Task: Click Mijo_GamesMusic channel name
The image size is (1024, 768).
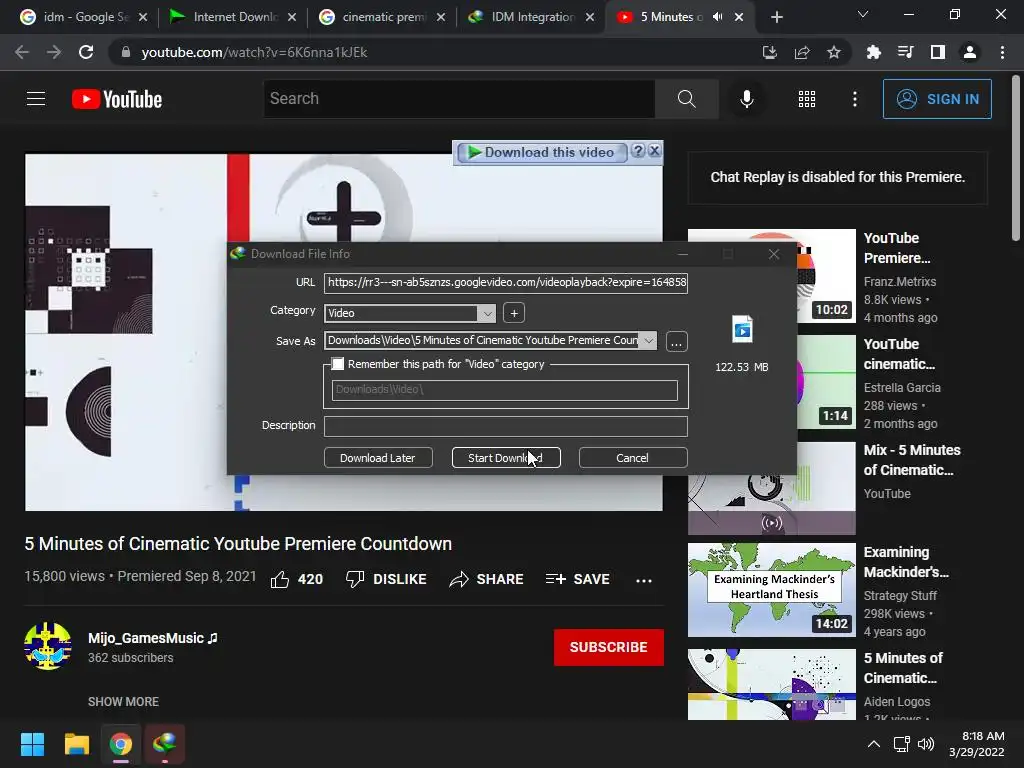Action: pos(153,638)
